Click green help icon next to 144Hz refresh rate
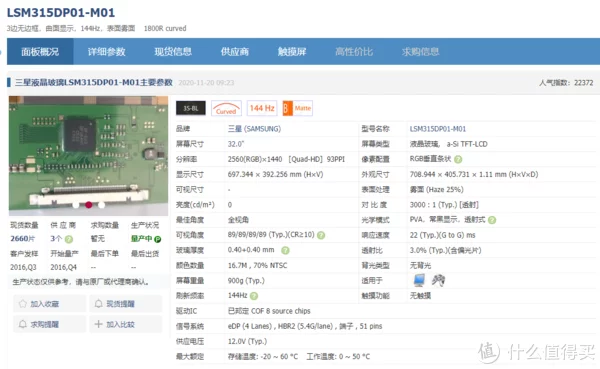The width and height of the screenshot is (600, 369). tap(254, 296)
